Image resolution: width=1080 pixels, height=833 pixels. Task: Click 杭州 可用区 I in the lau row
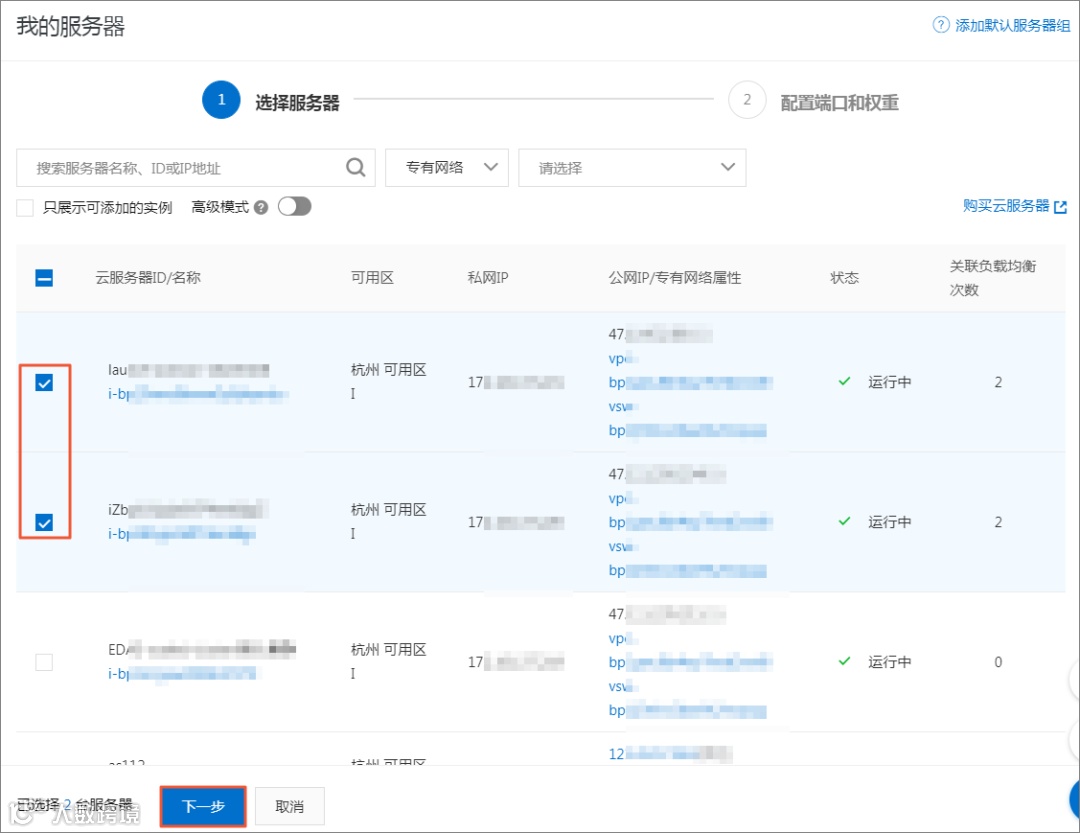click(x=388, y=382)
